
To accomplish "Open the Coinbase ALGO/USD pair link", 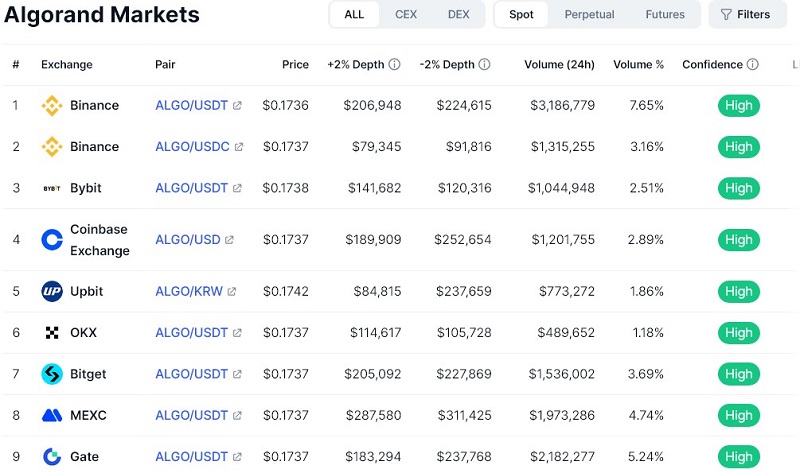I will [188, 240].
